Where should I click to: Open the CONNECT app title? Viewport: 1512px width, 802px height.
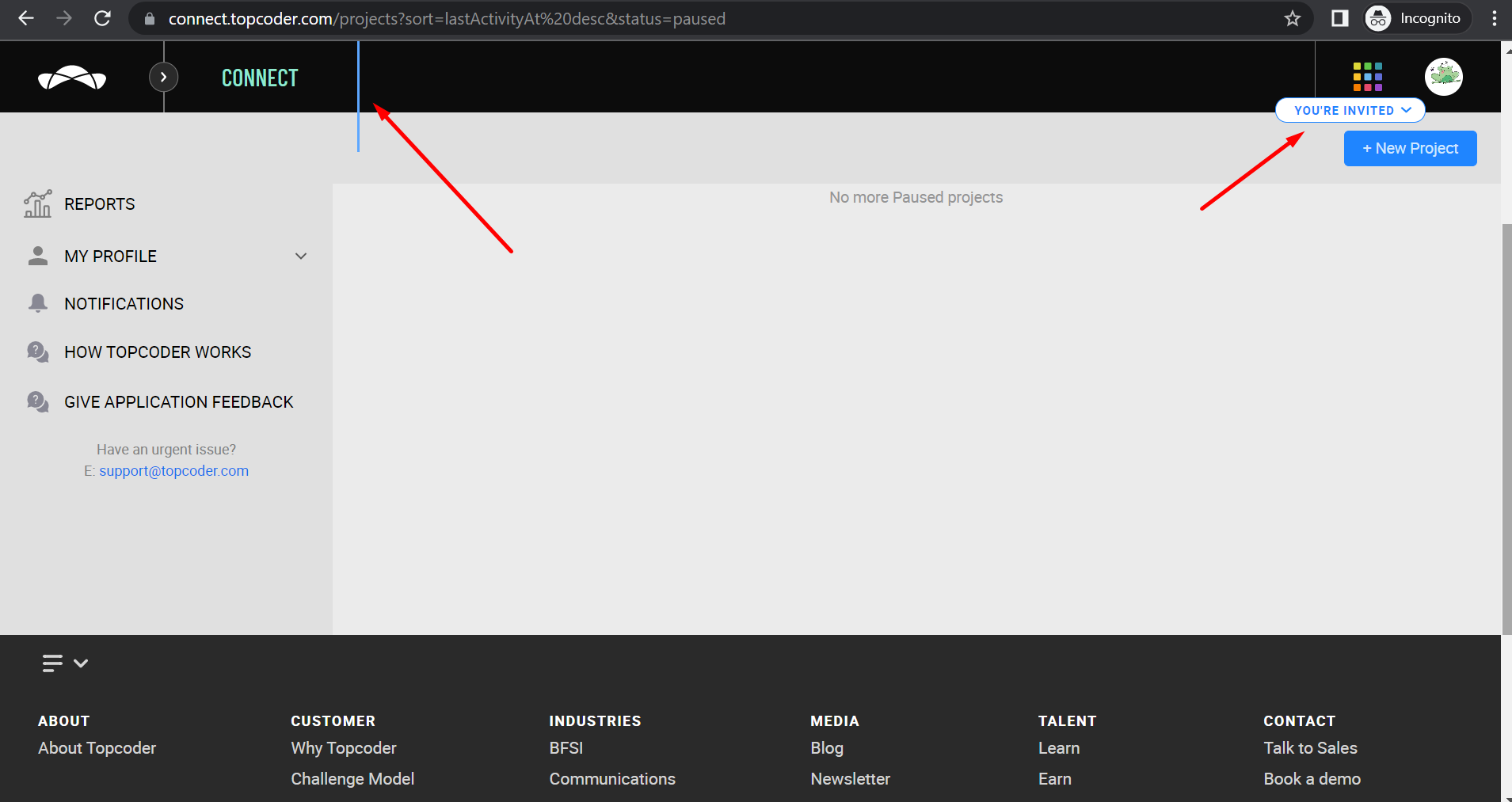pos(260,78)
